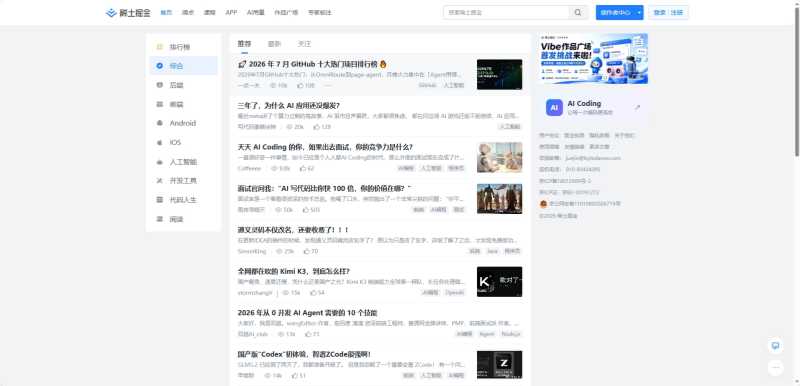Open 作品广场 in the top navigation
800x386 pixels.
(286, 13)
